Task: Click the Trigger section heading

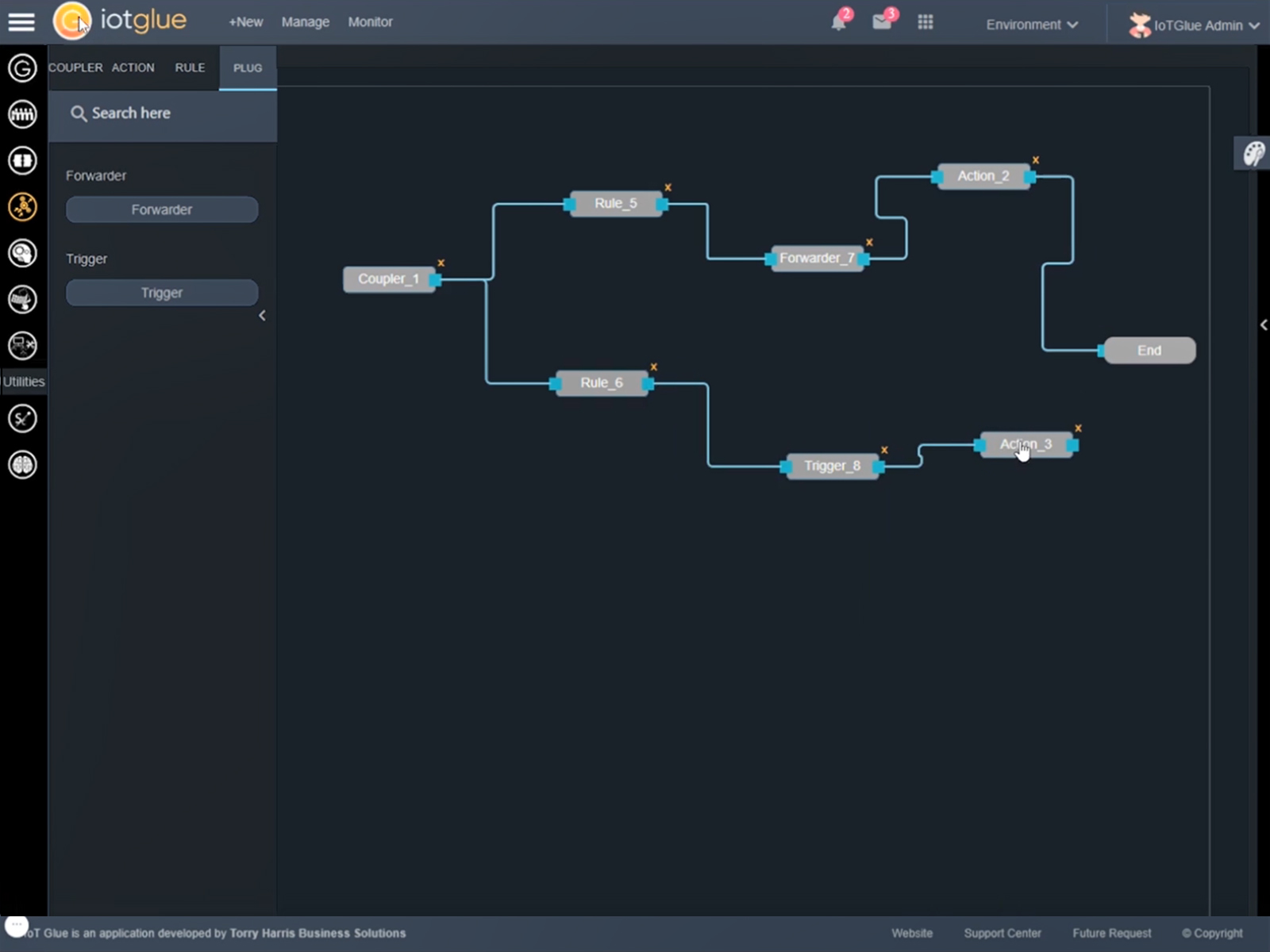Action: pyautogui.click(x=87, y=259)
